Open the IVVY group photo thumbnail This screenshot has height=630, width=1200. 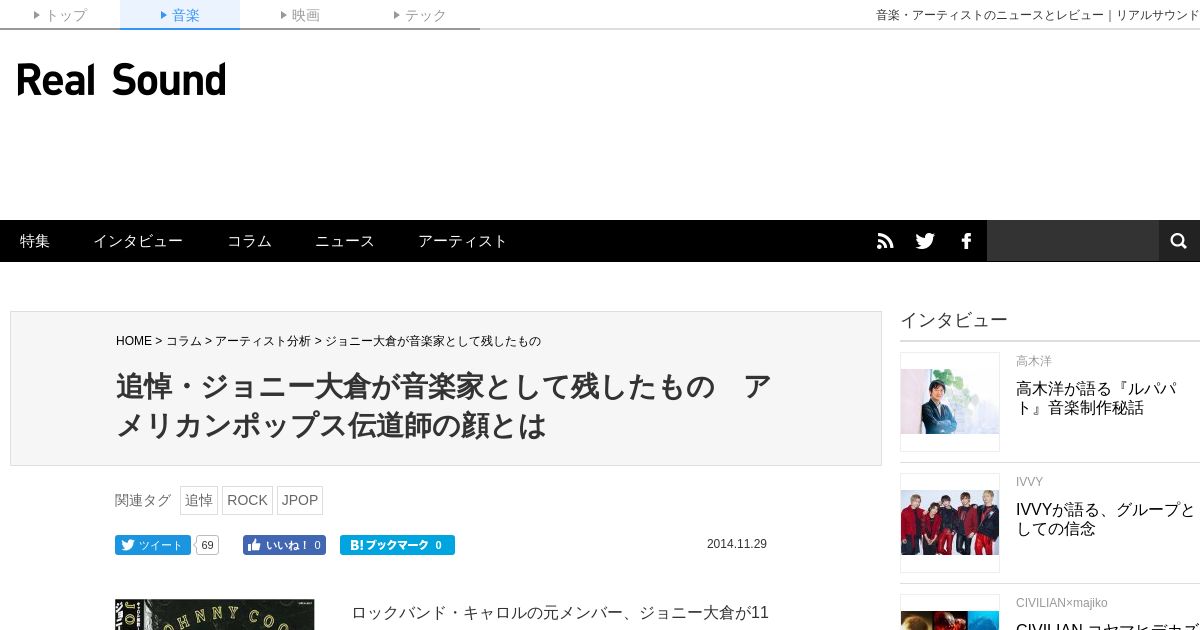tap(950, 522)
